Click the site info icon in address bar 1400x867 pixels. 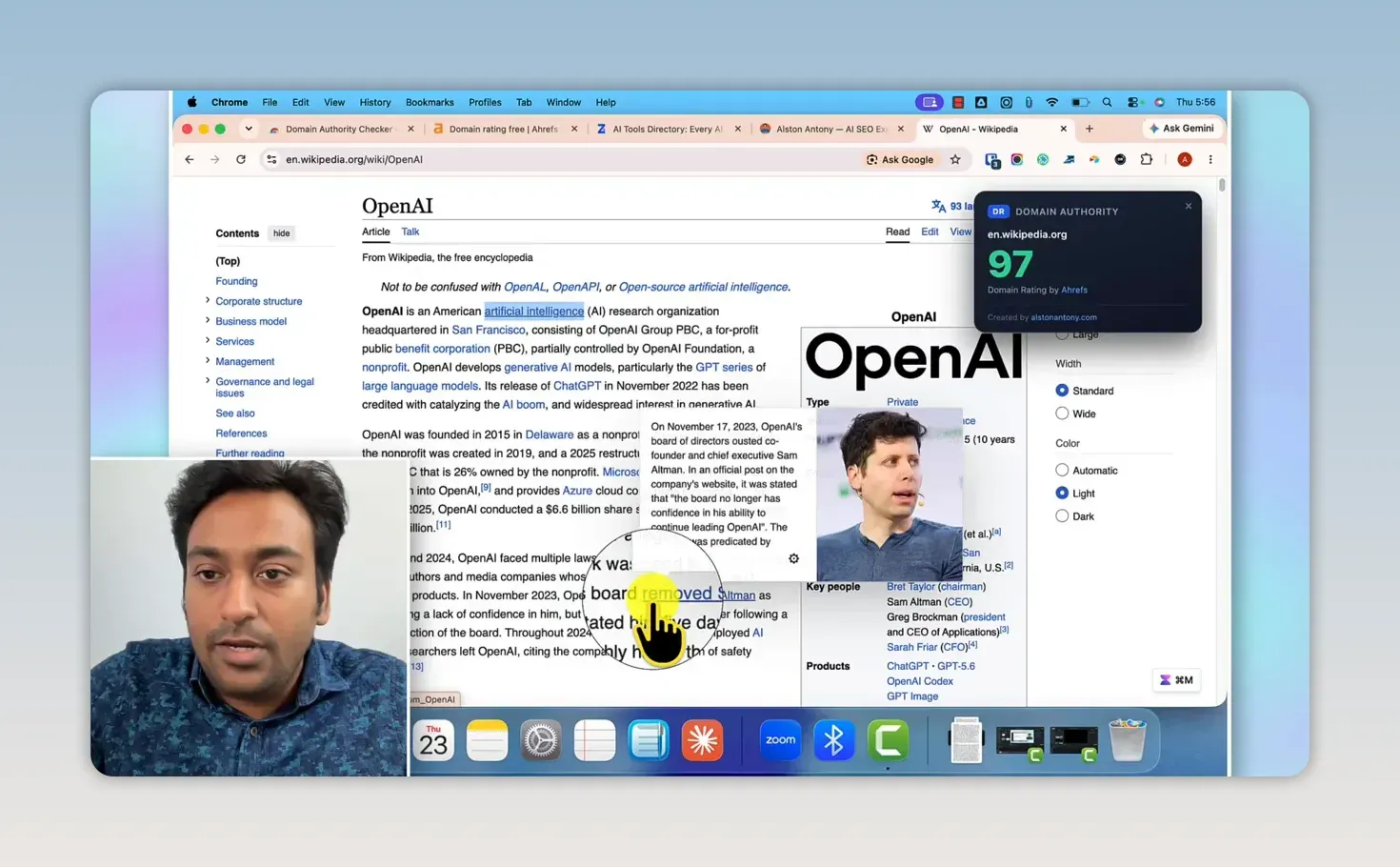pos(271,160)
